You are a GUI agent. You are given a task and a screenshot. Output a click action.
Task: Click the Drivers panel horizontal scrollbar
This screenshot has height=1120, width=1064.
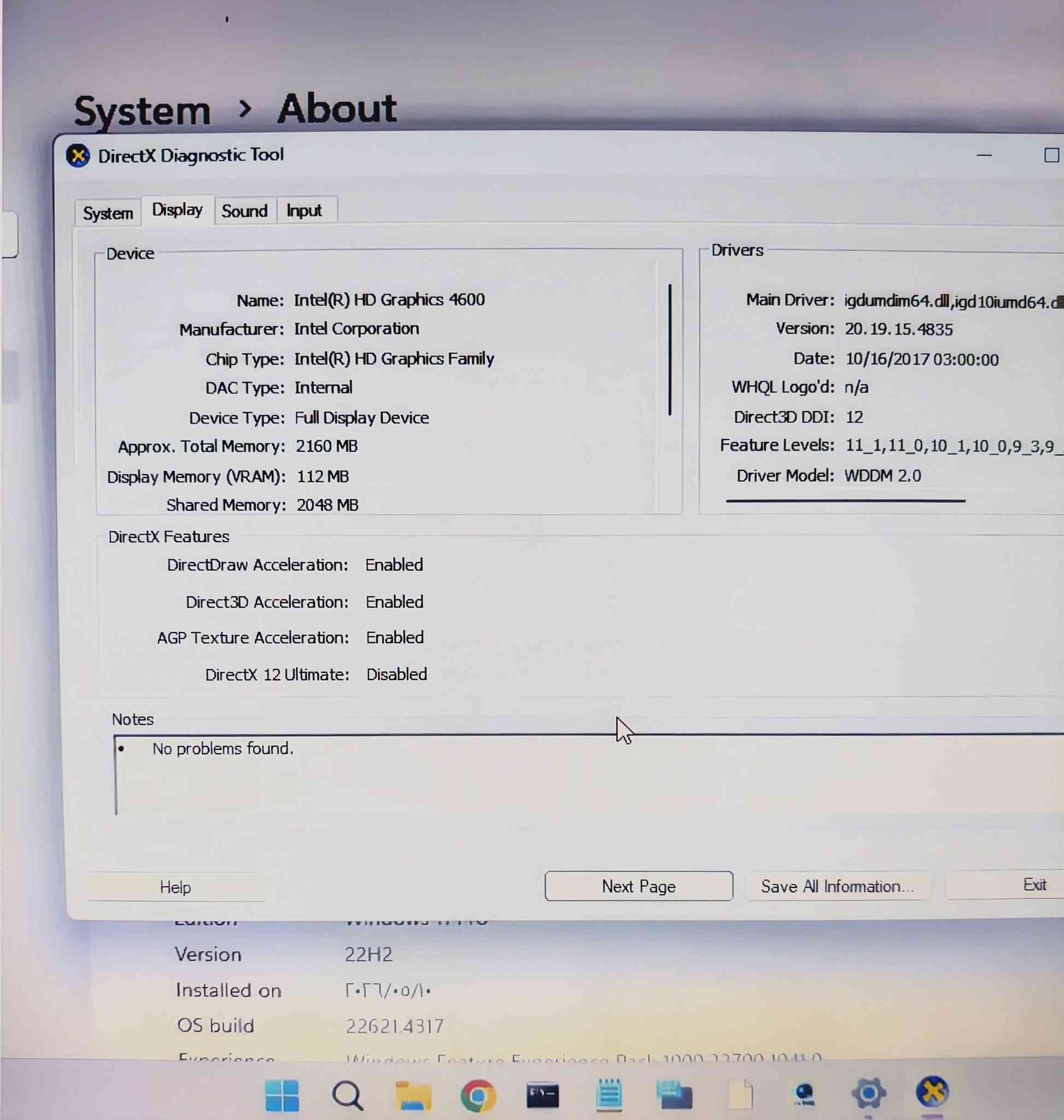click(x=846, y=501)
